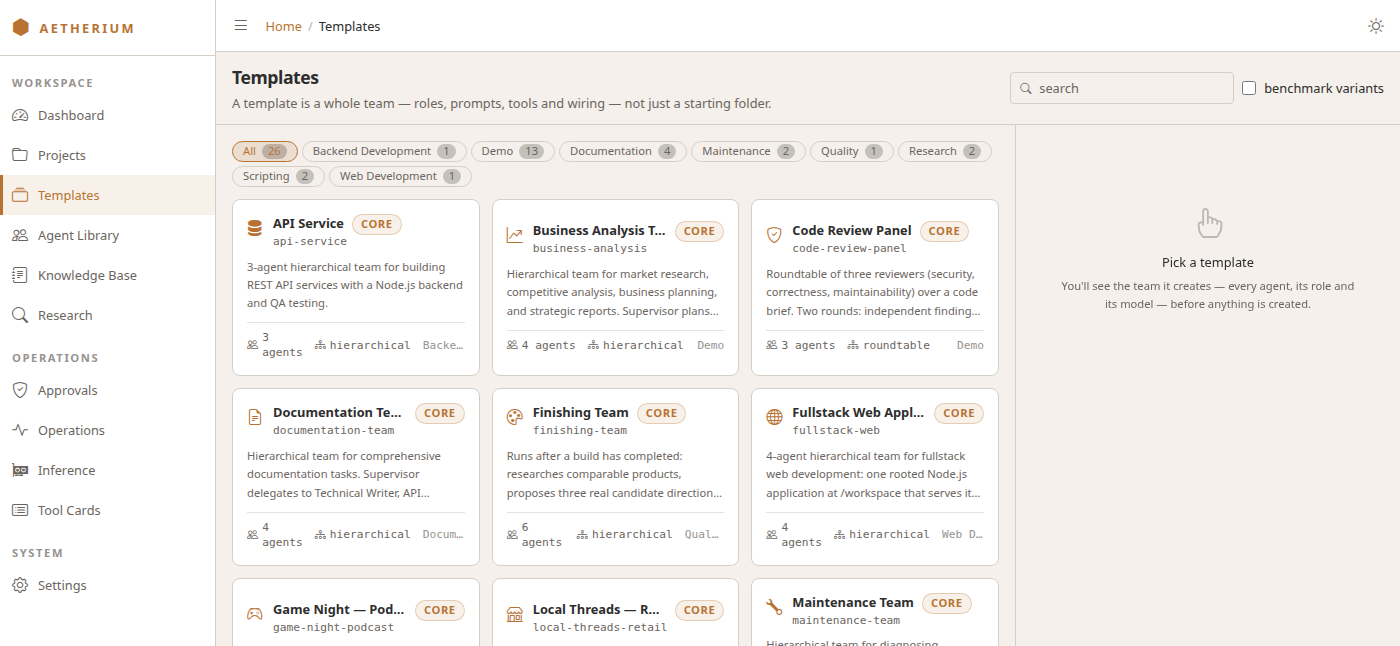1400x646 pixels.
Task: Open the Dashboard page
Action: [x=108, y=115]
